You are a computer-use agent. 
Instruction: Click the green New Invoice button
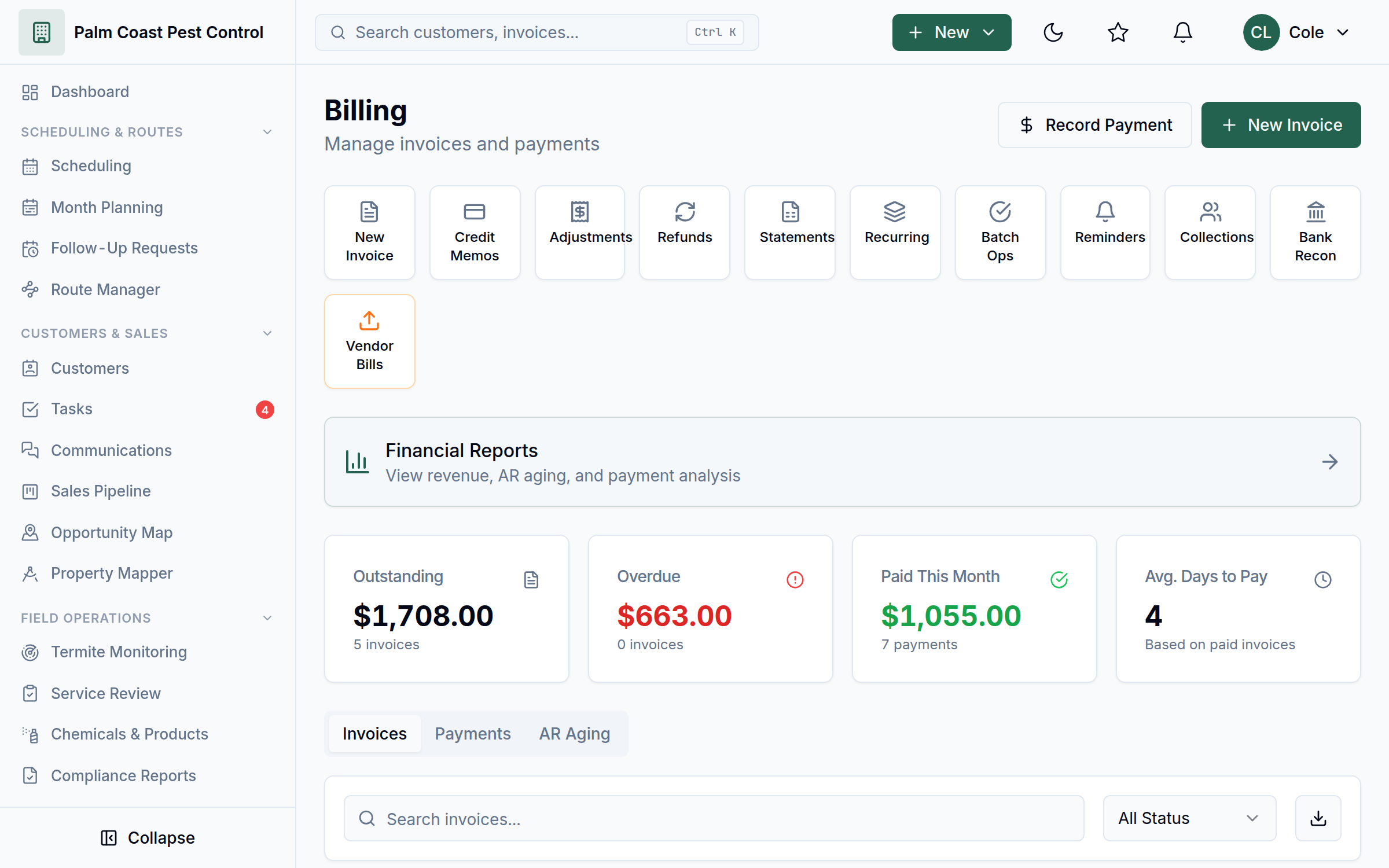click(x=1281, y=125)
